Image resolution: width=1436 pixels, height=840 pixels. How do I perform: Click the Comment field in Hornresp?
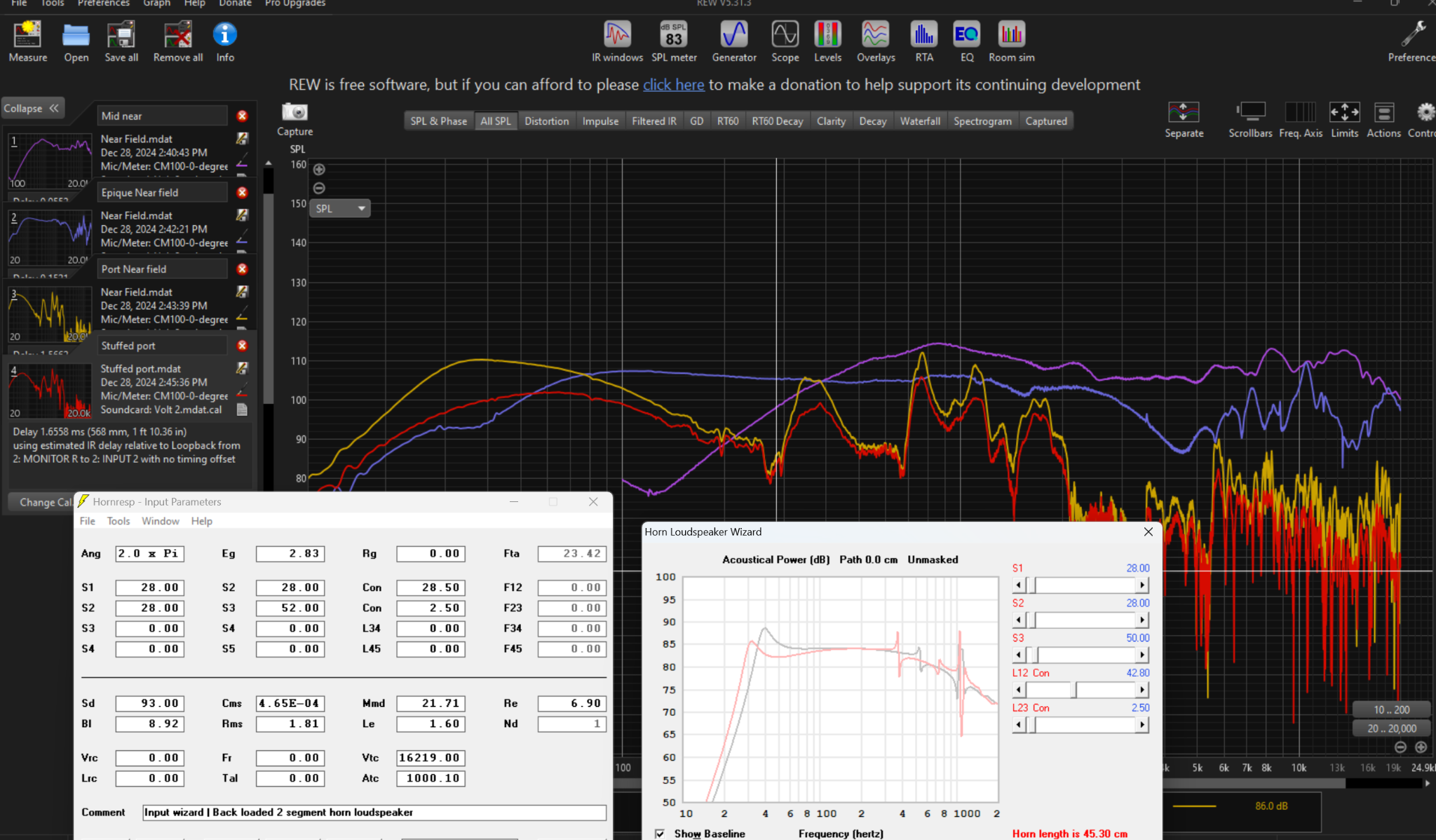(374, 813)
